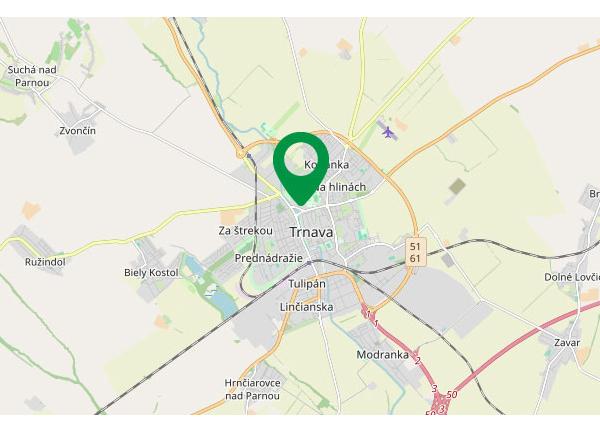600x433 pixels.
Task: Select the Ružindol village label
Action: point(45,262)
